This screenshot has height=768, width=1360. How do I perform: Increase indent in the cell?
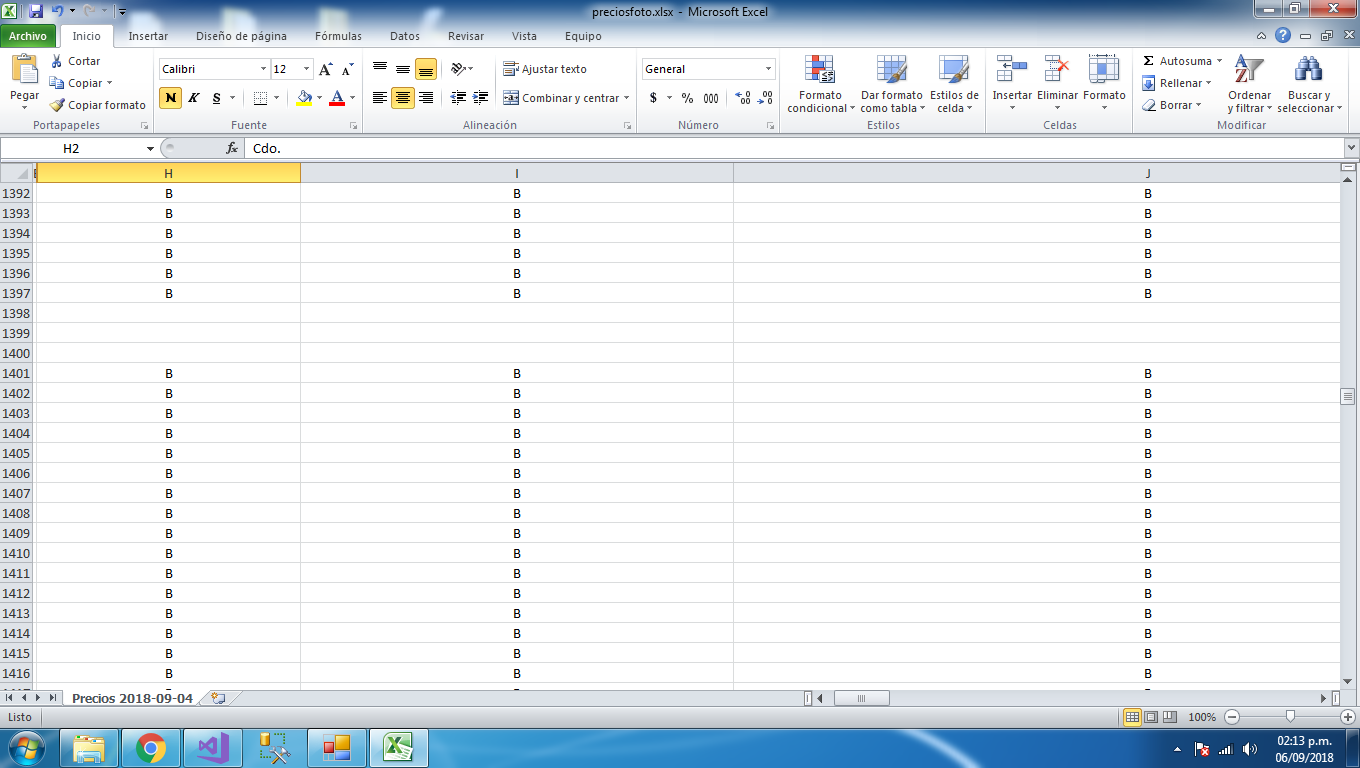[481, 98]
